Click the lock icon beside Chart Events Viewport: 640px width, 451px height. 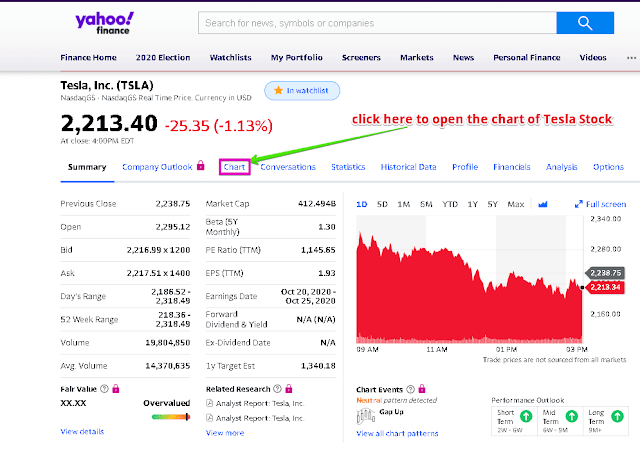(x=422, y=389)
